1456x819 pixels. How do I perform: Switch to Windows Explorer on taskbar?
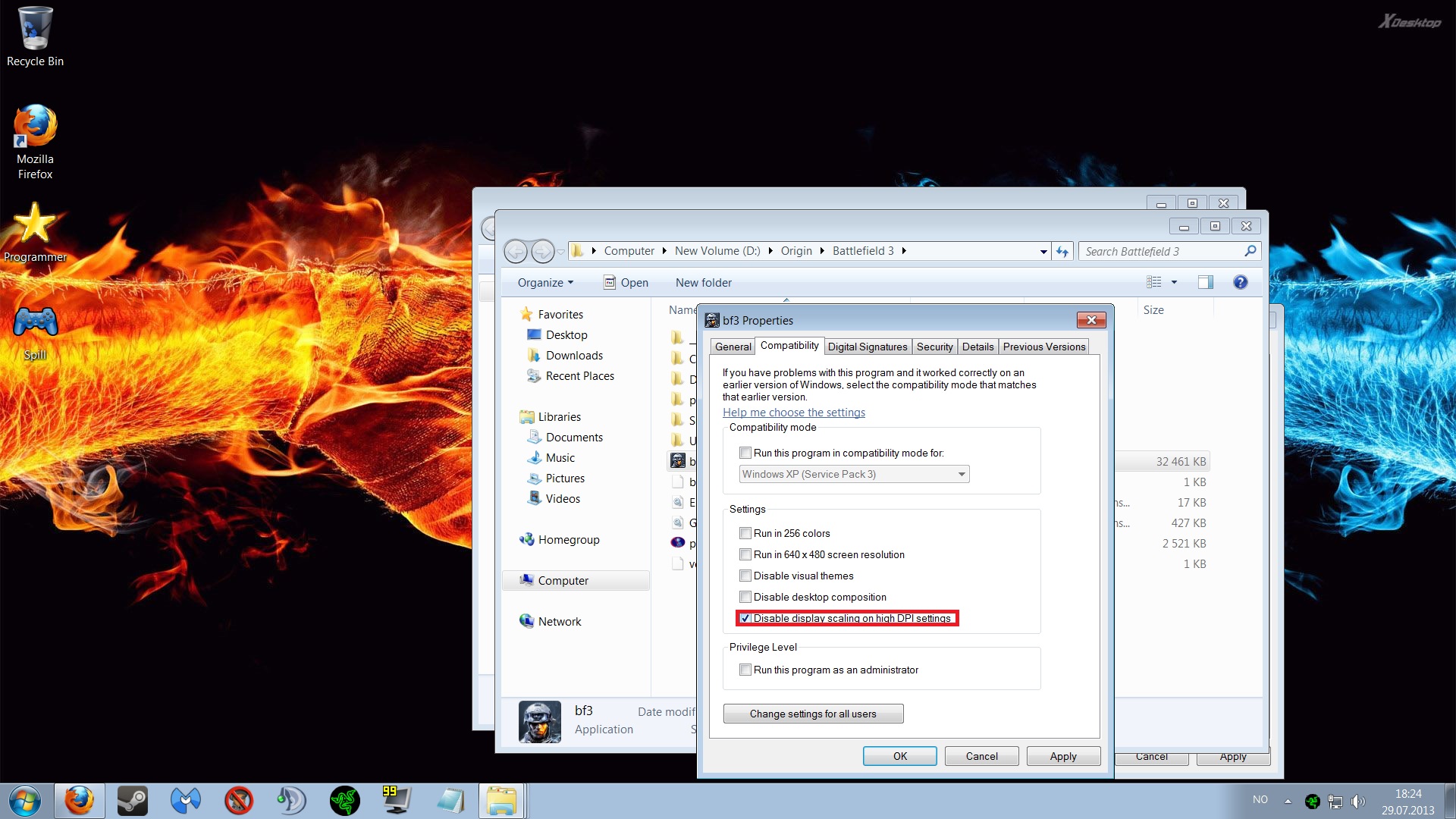pos(502,801)
